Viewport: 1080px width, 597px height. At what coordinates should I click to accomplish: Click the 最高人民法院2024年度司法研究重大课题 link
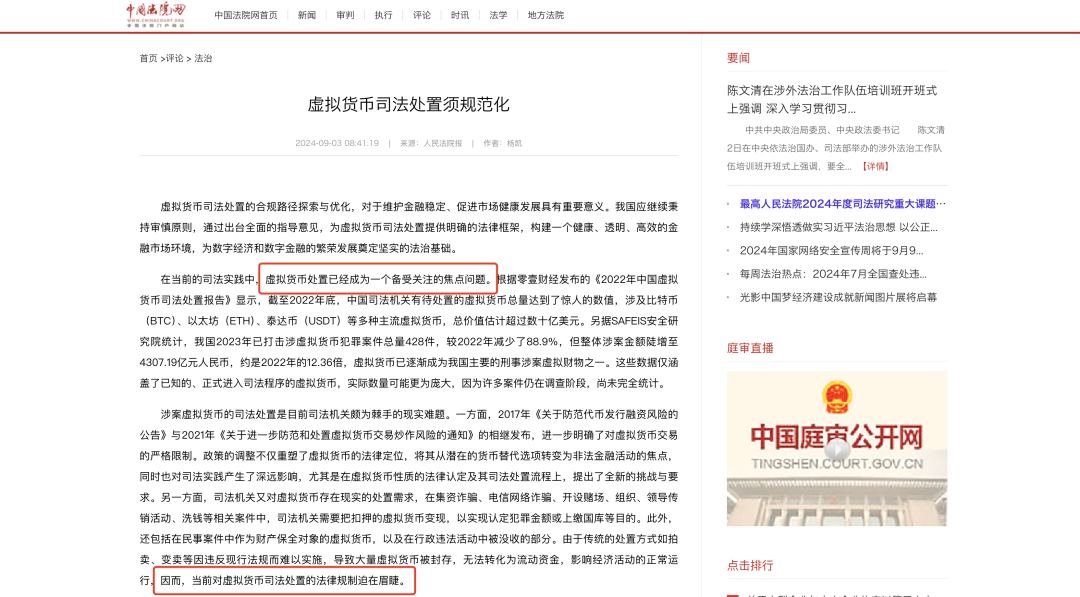point(840,202)
